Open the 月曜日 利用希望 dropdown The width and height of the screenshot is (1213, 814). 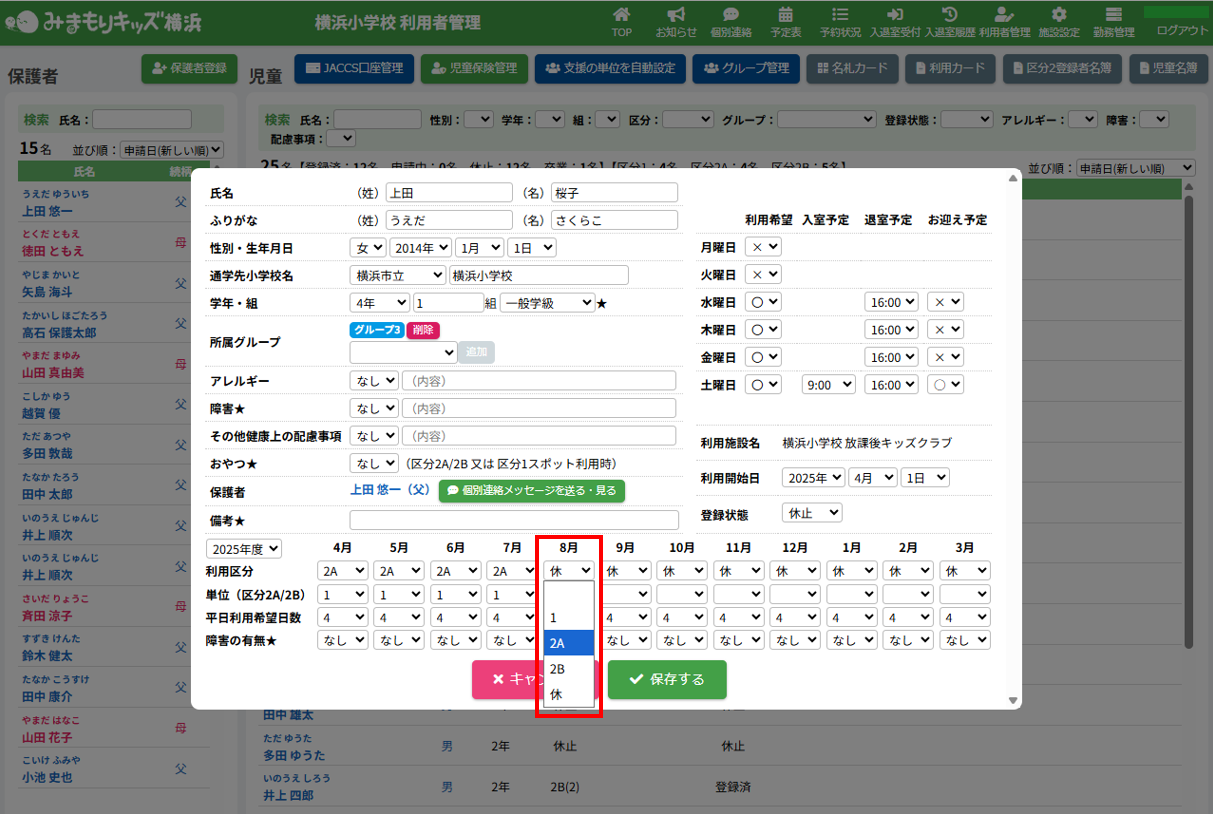point(764,247)
